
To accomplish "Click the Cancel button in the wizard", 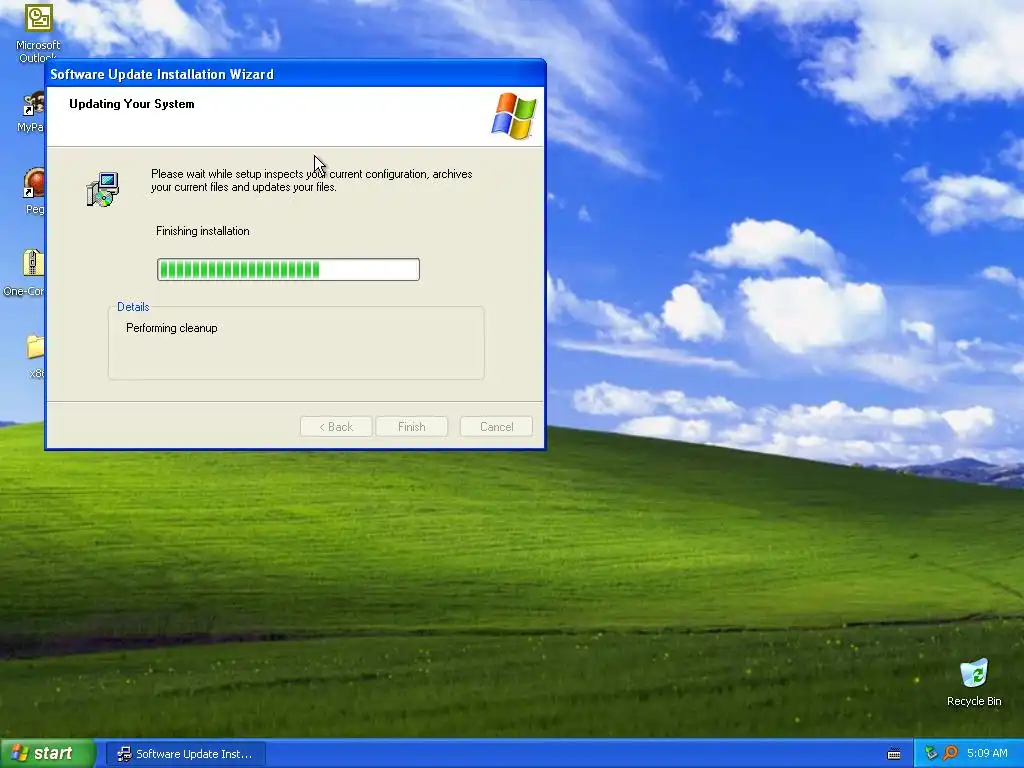I will click(x=496, y=426).
